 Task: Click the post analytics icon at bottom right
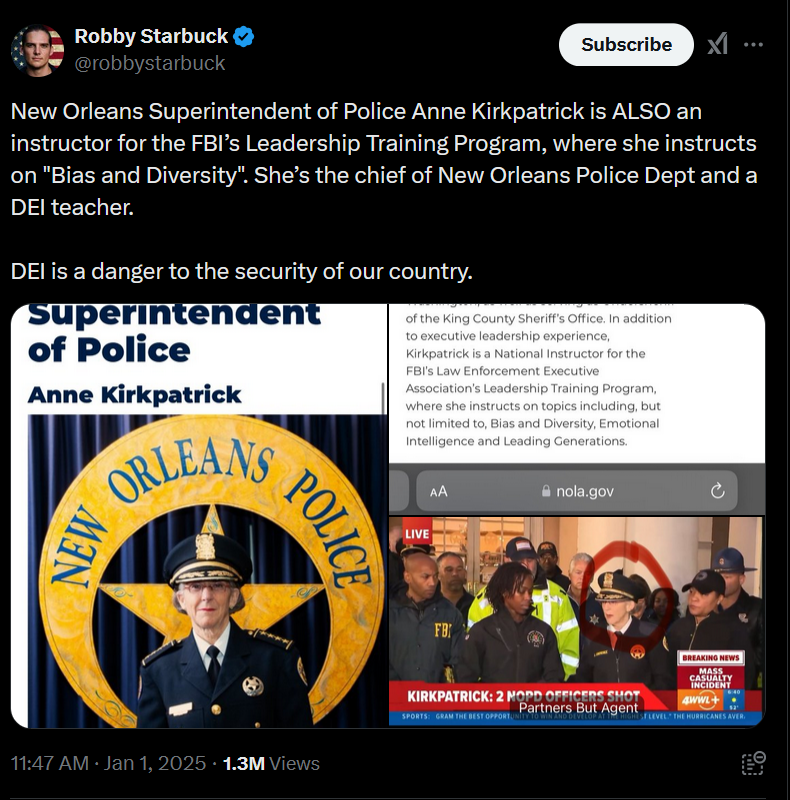coord(753,763)
